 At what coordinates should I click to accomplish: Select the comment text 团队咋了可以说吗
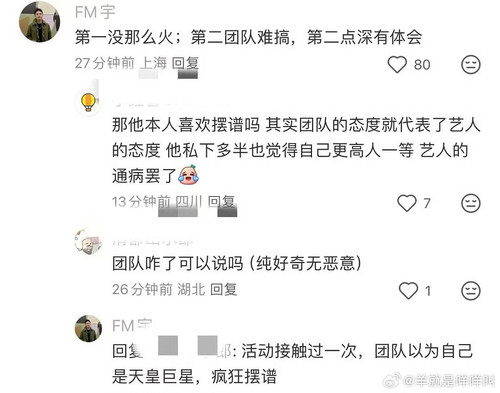tap(178, 264)
